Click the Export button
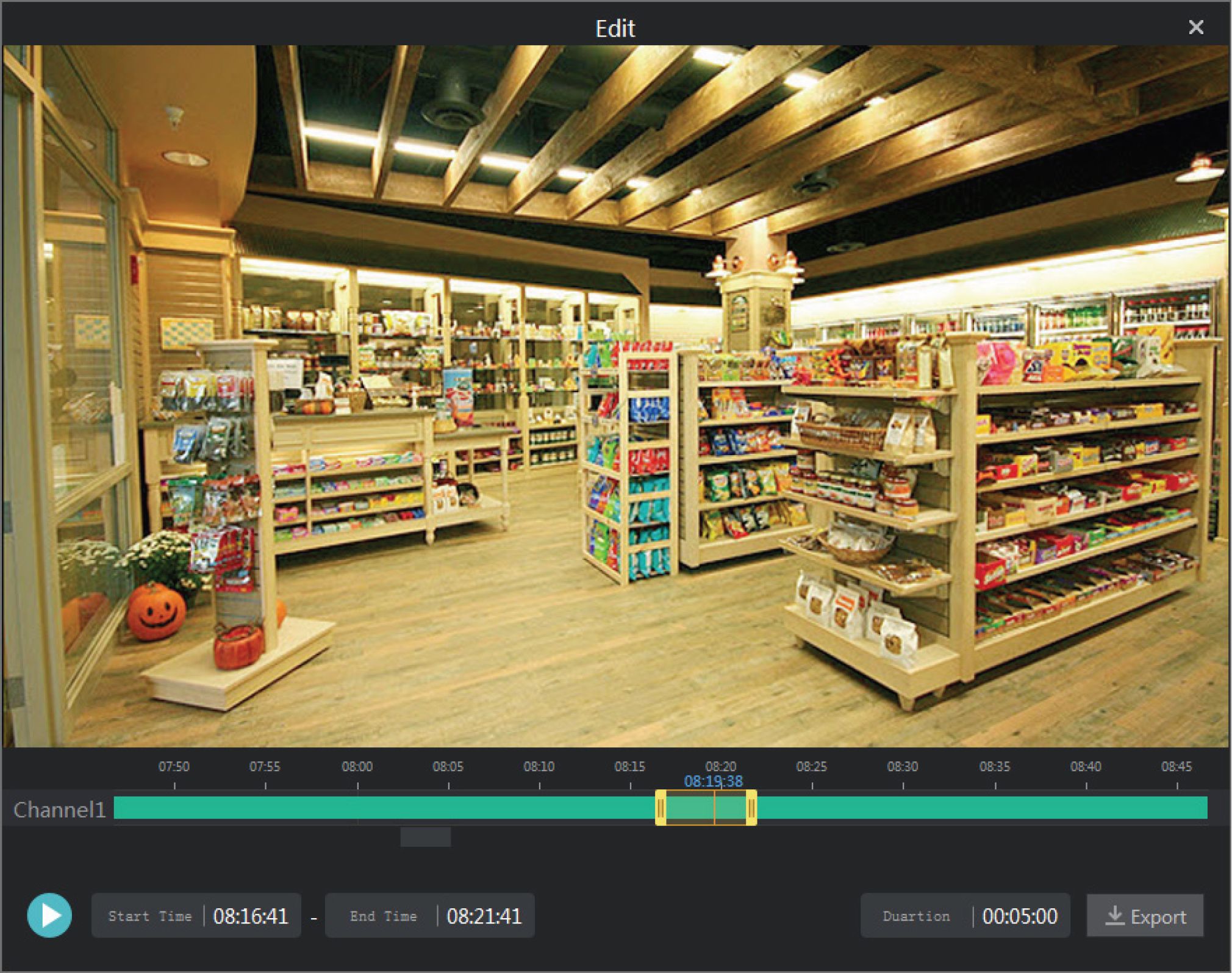 point(1145,916)
